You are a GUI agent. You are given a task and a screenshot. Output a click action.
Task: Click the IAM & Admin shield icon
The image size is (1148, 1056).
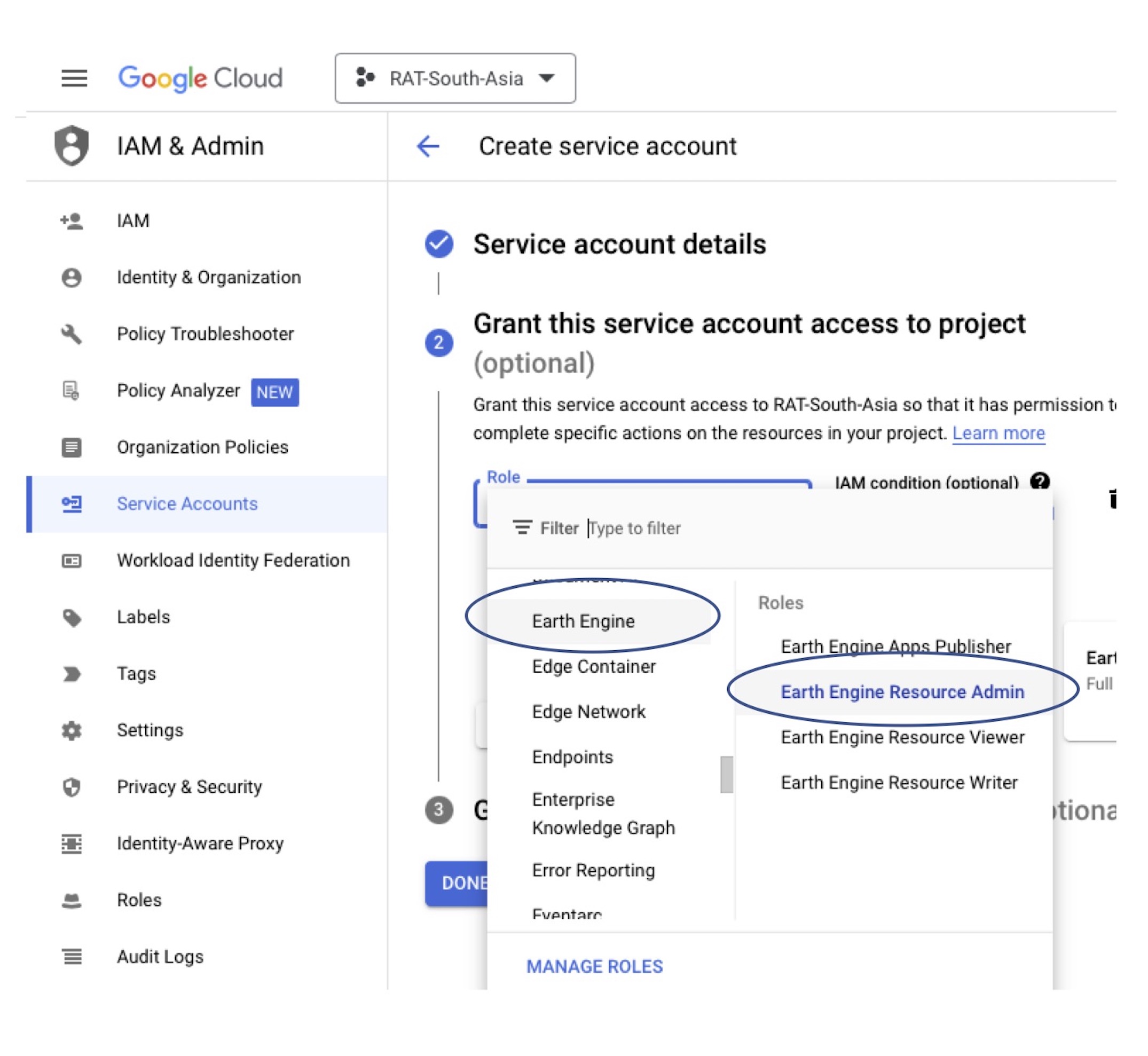coord(72,146)
